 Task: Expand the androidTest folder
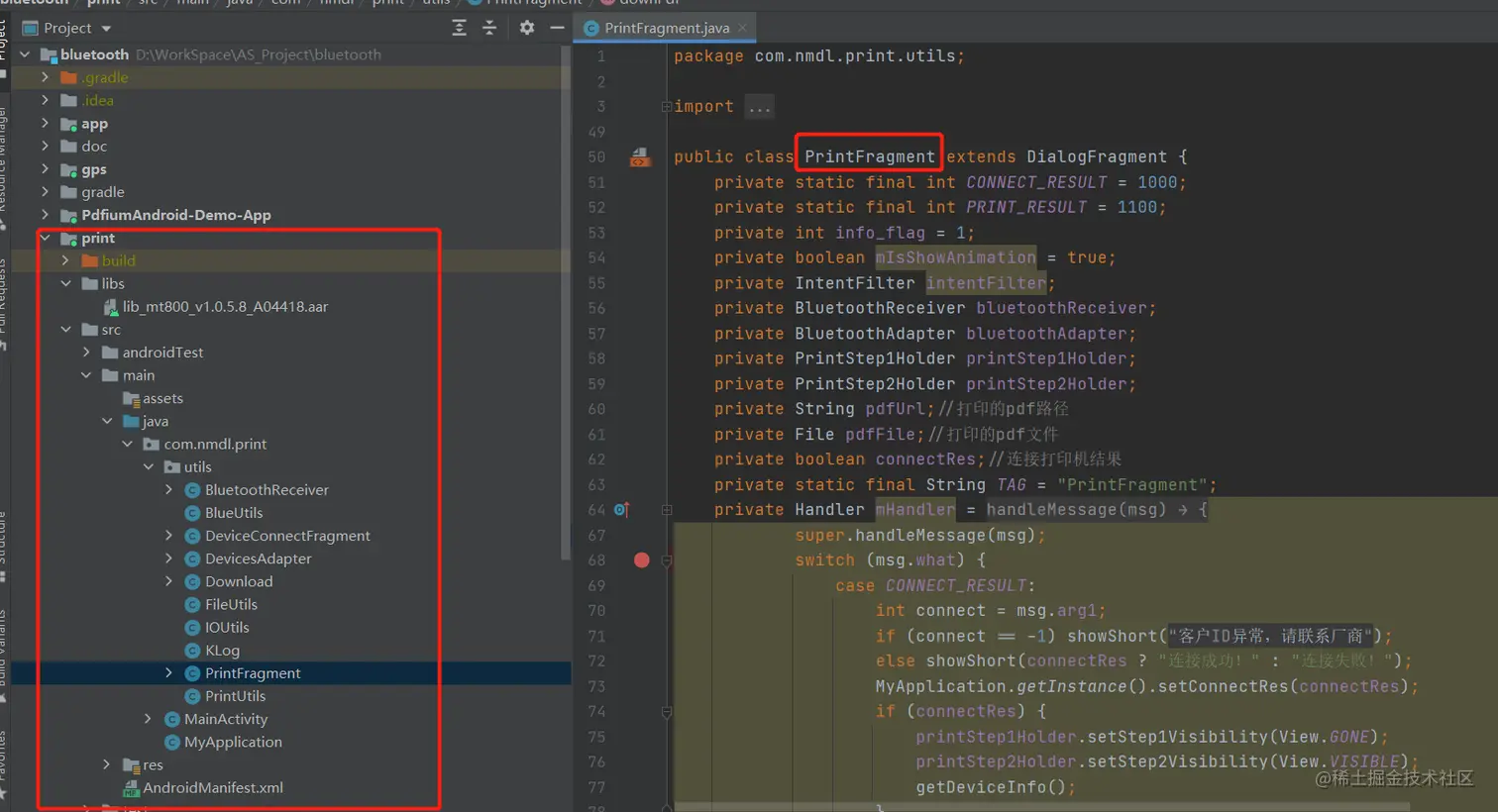tap(87, 352)
